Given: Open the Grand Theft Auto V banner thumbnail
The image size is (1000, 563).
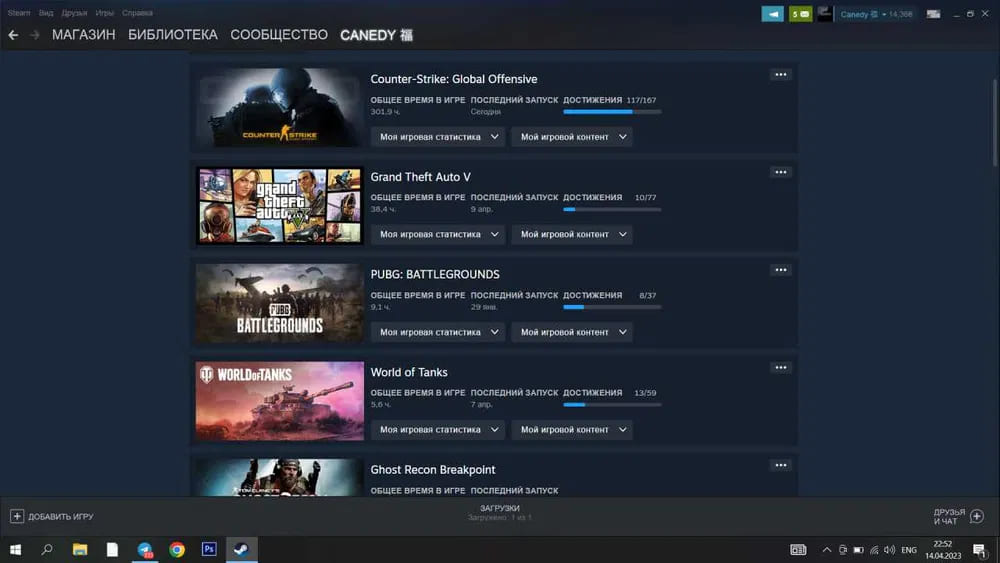Looking at the screenshot, I should [279, 205].
